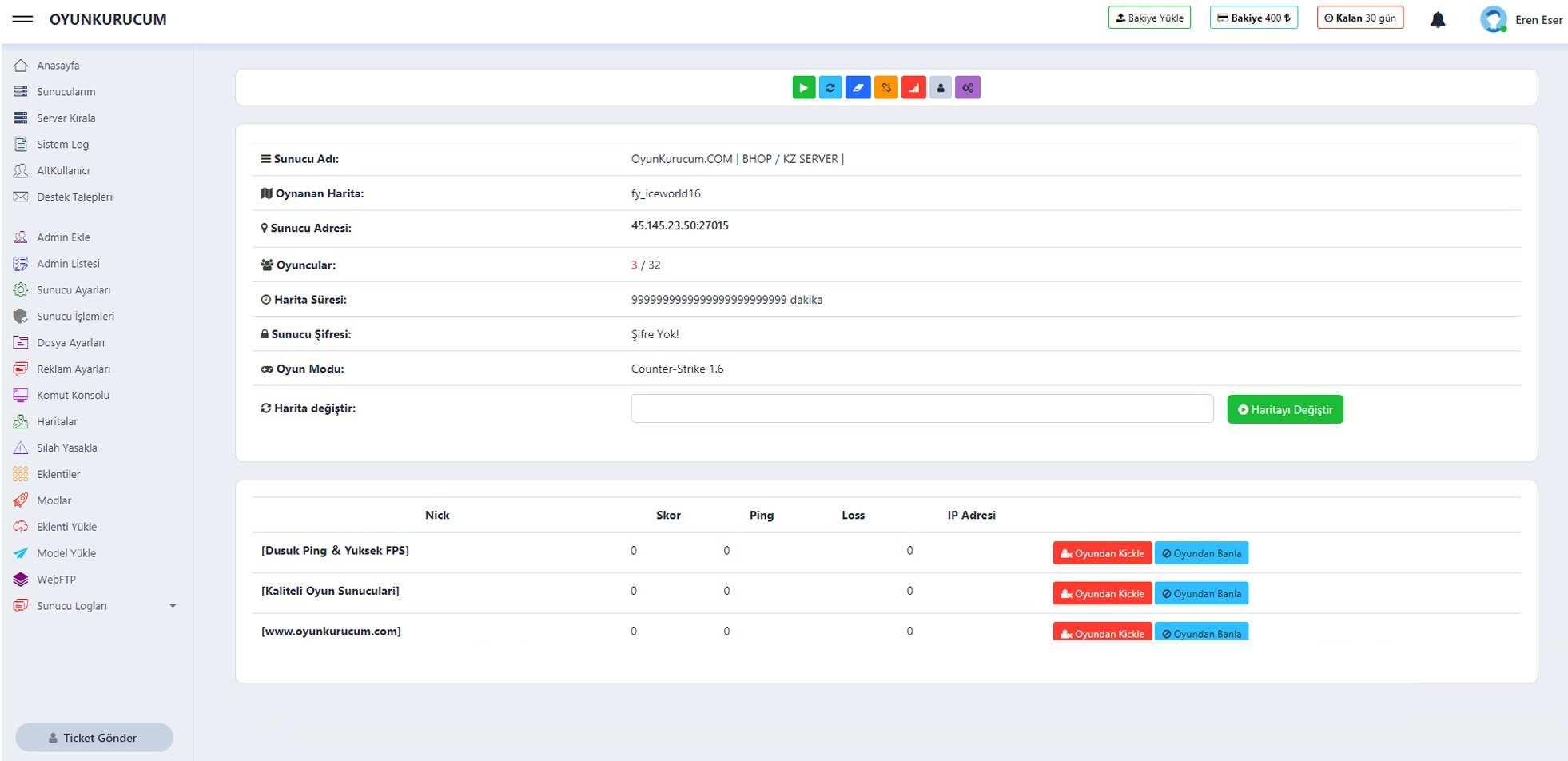The image size is (1568, 761).
Task: Click the Bakiye Yükle button
Action: (1149, 18)
